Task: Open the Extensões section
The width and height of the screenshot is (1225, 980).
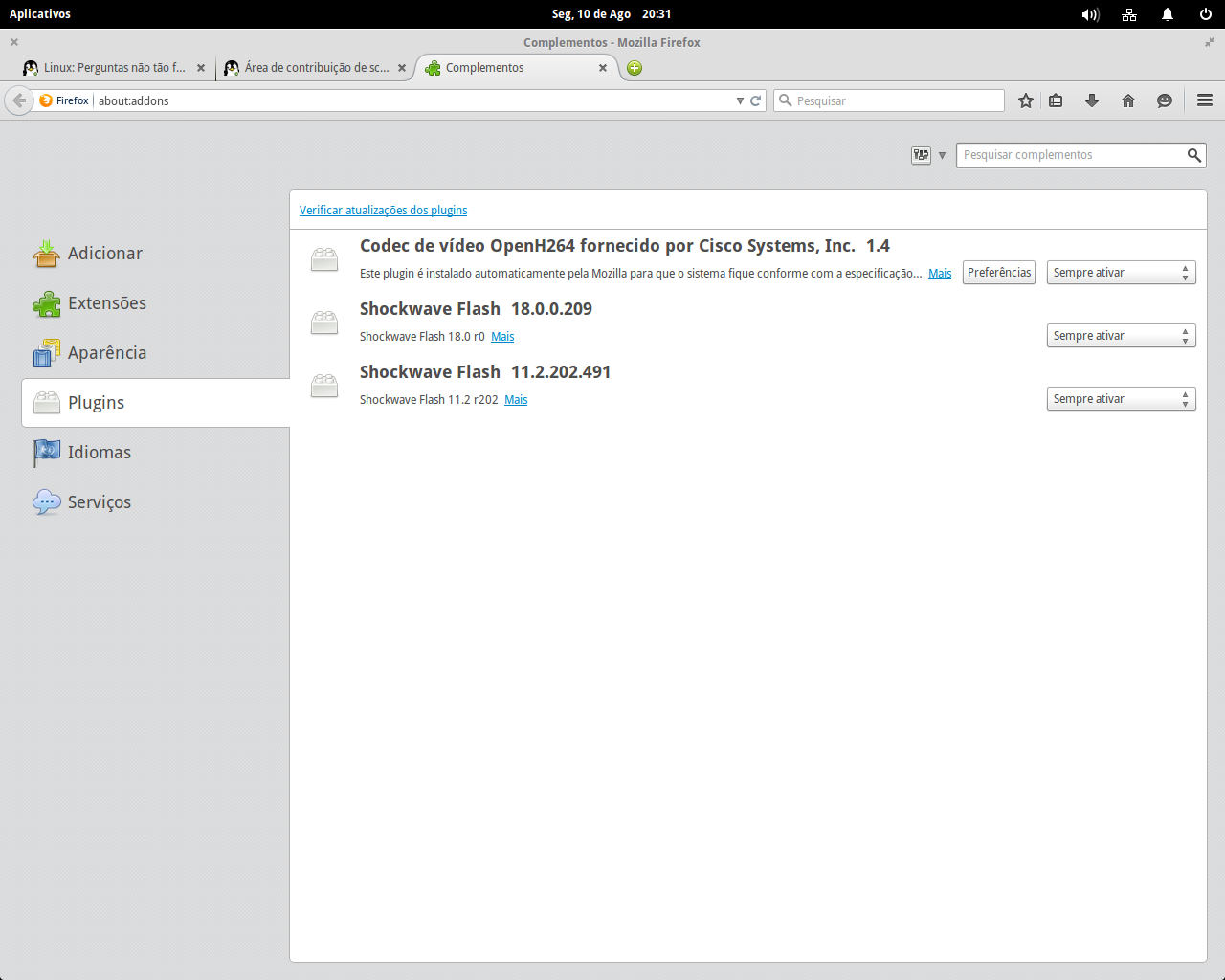Action: (155, 303)
